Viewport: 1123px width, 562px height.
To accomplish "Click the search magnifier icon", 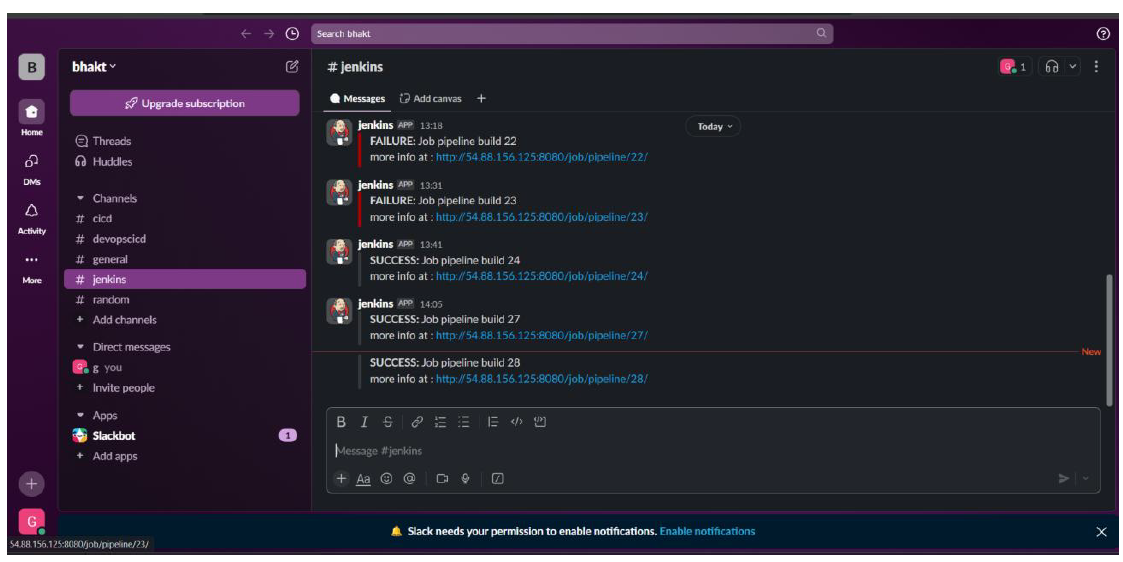I will 821,33.
